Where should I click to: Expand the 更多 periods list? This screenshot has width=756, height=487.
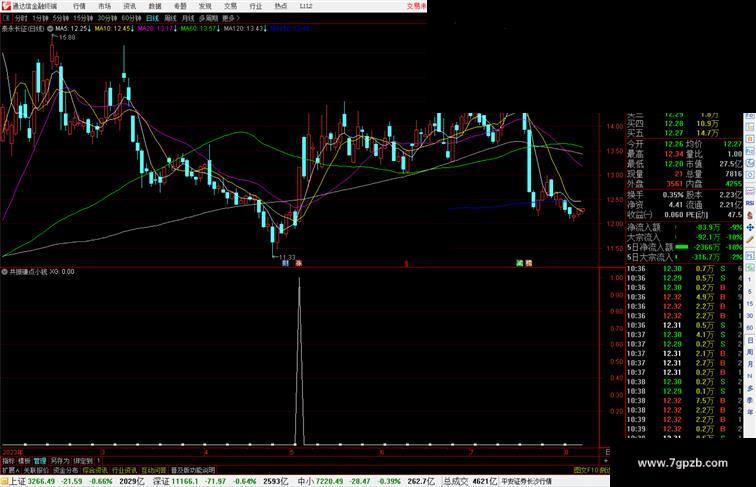pos(231,18)
